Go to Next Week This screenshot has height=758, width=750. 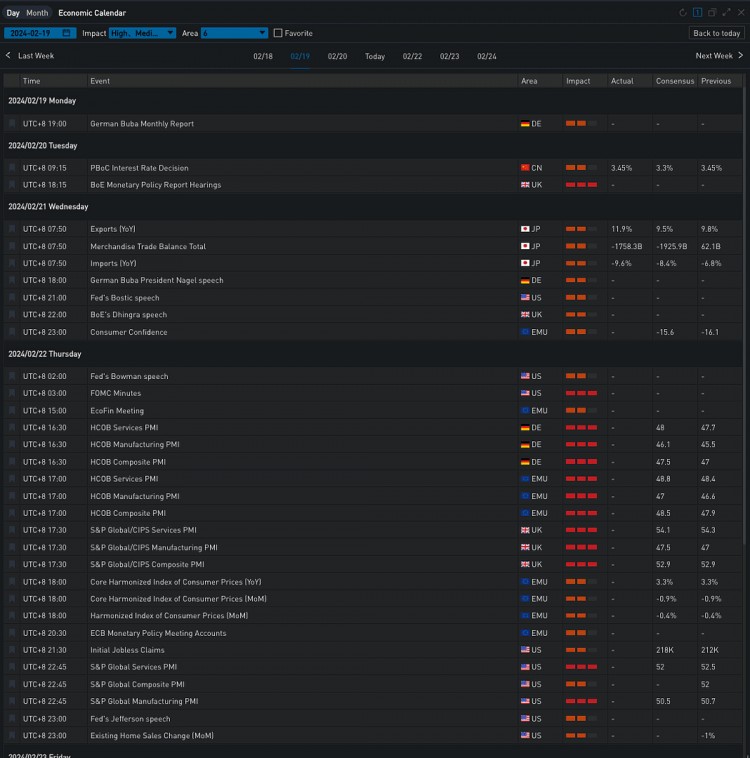tap(714, 56)
